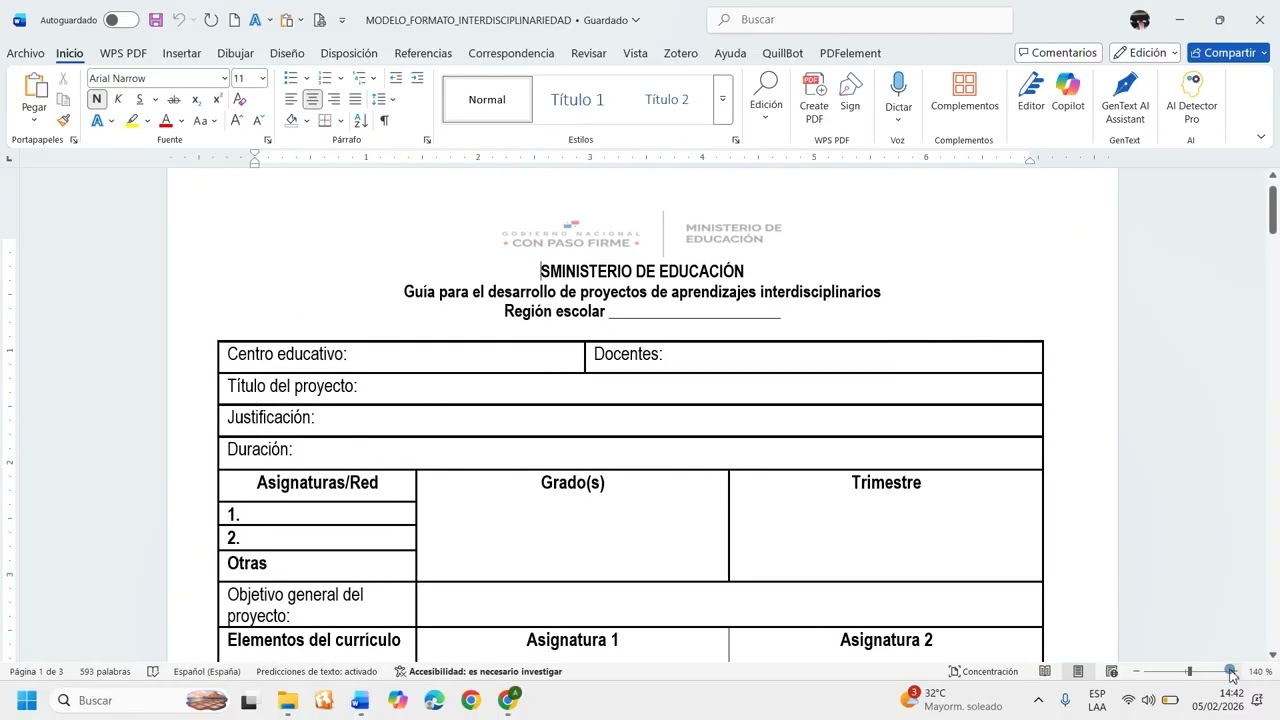Open AI Detector Pro

click(1191, 98)
